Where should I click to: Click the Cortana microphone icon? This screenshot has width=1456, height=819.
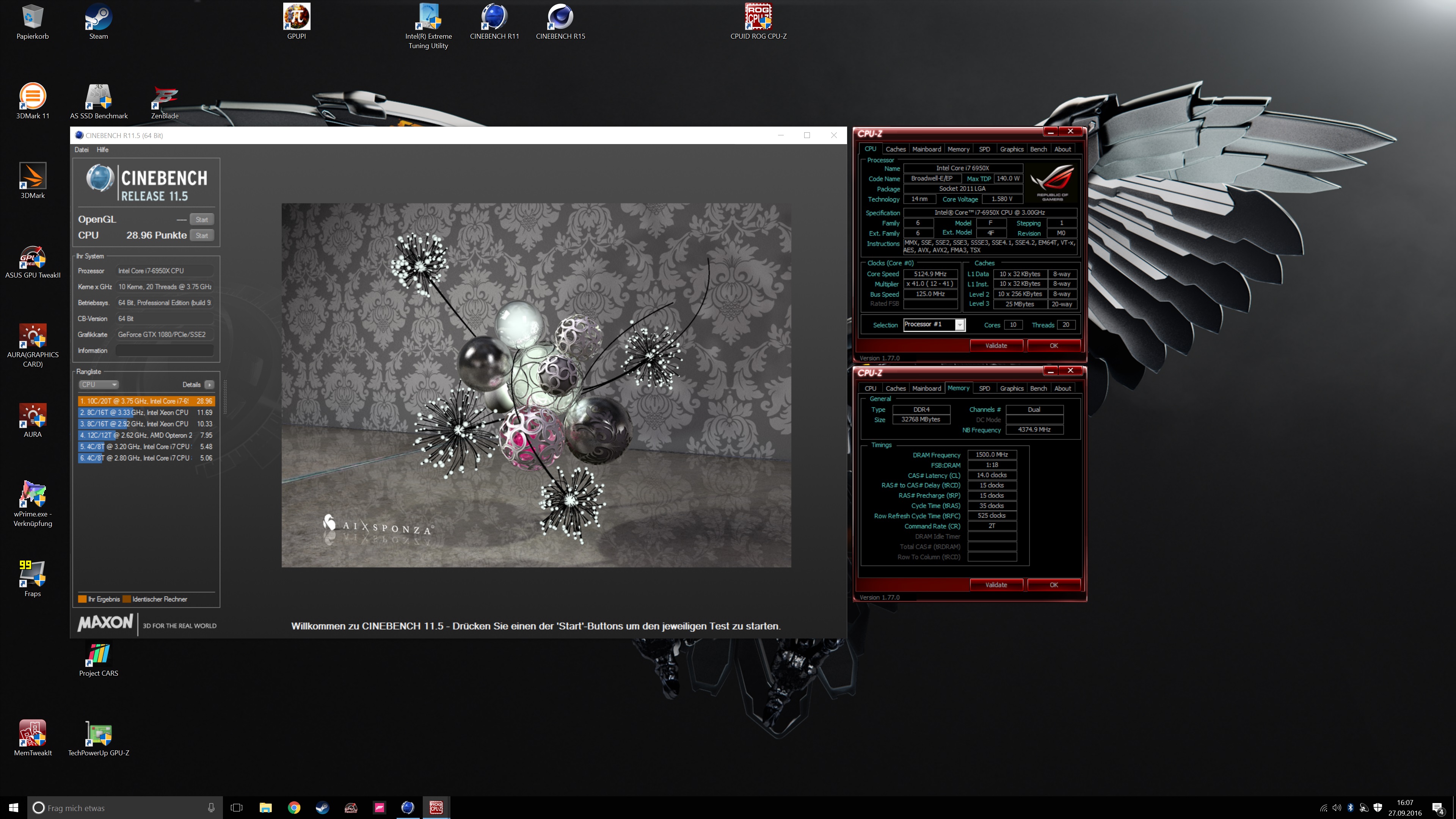point(212,808)
